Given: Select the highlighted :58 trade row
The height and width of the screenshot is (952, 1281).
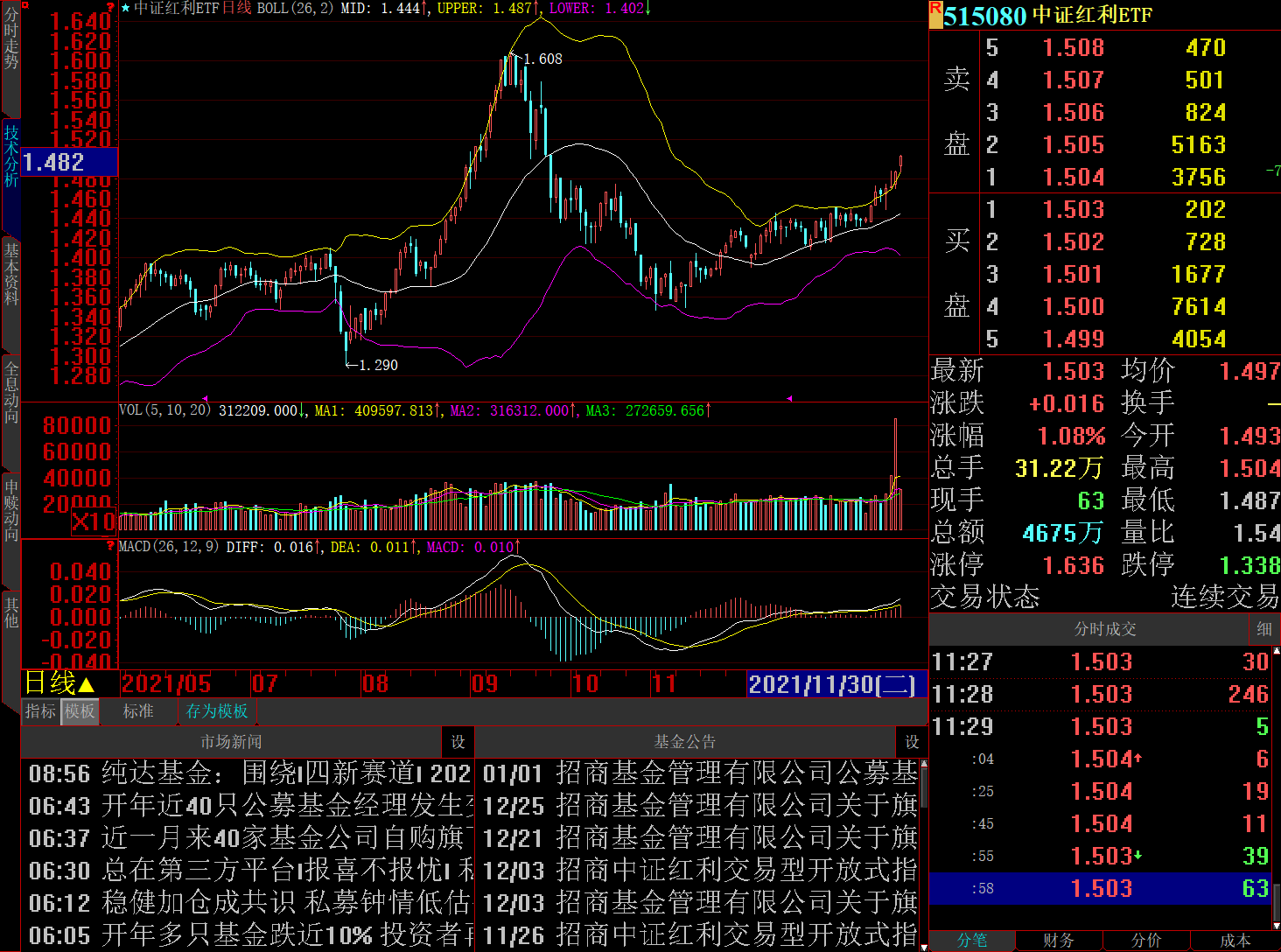Looking at the screenshot, I should [1100, 889].
